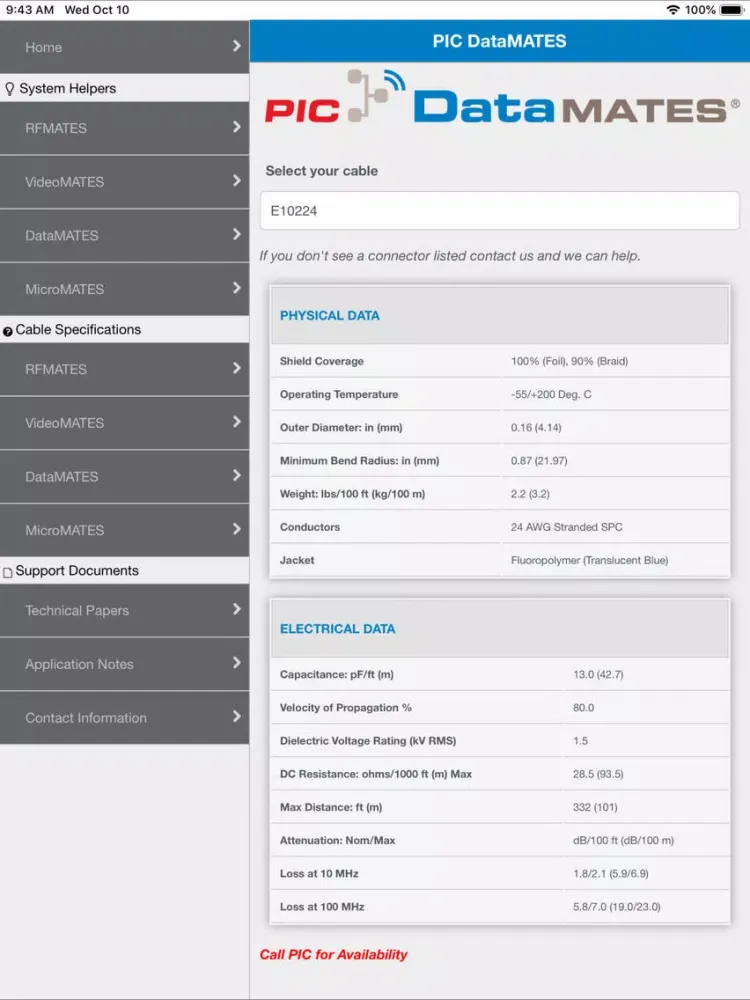
Task: Click battery status icon
Action: pyautogui.click(x=732, y=10)
